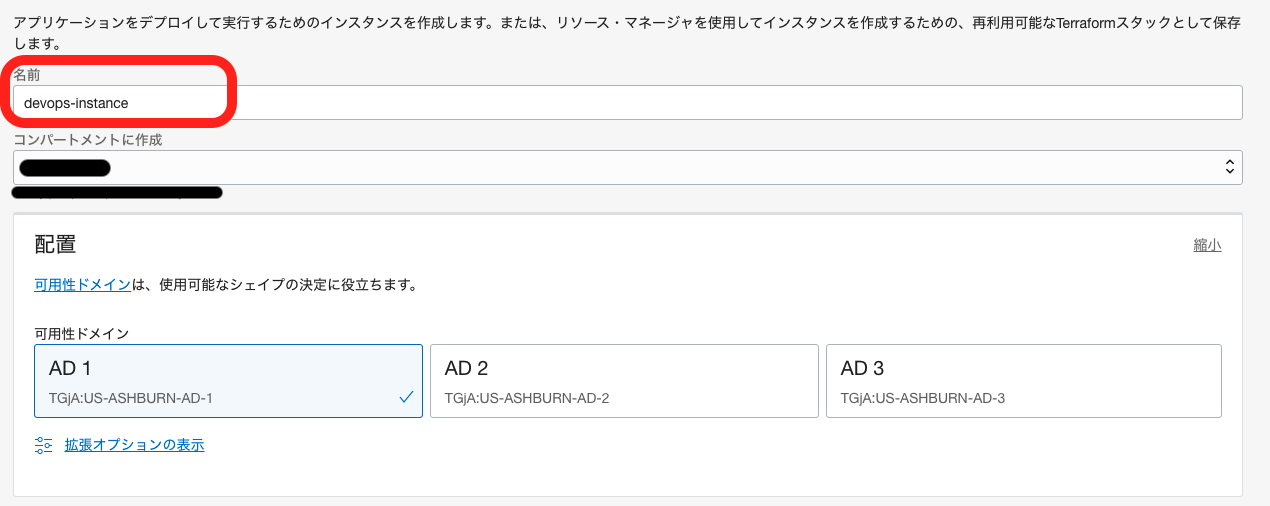Click the redacted compartment value
Image resolution: width=1270 pixels, height=506 pixels.
click(x=64, y=168)
